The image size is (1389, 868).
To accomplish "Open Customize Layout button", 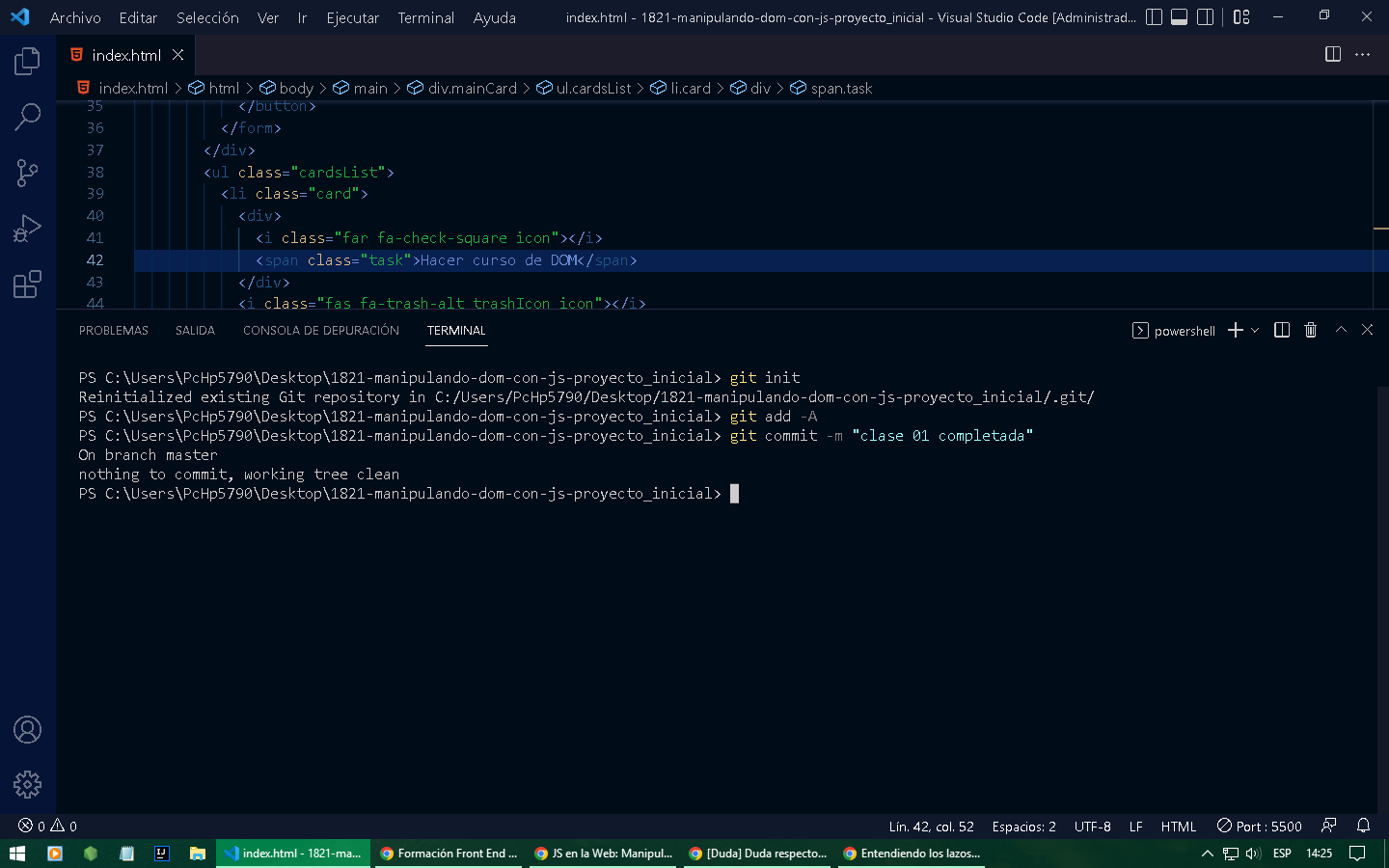I will coord(1241,17).
